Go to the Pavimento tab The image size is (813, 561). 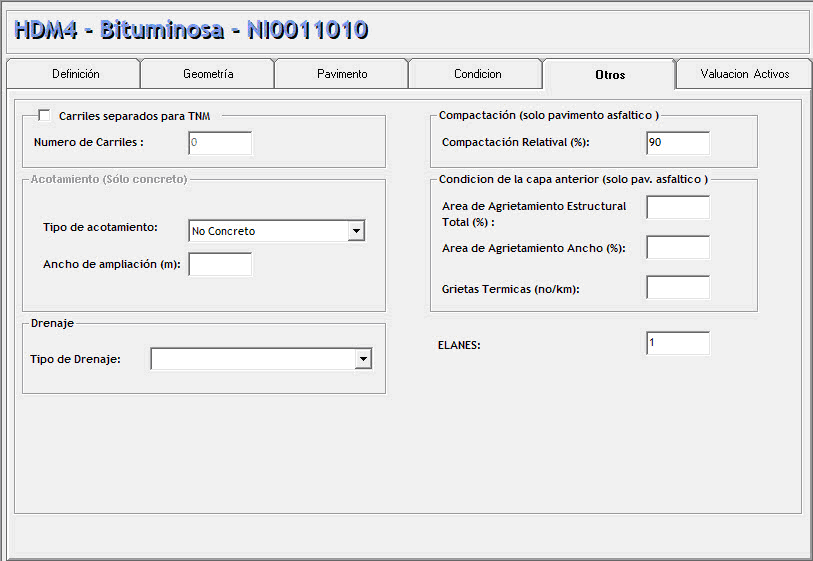[342, 74]
